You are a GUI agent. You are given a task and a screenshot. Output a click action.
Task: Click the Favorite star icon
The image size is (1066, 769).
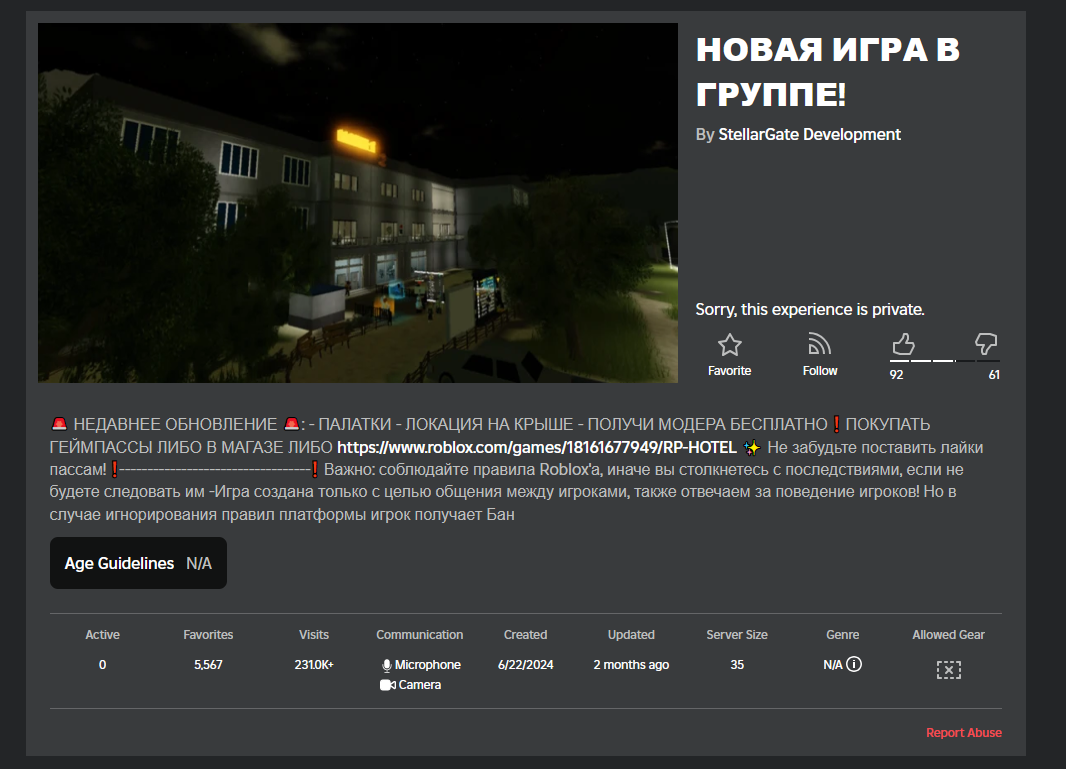(729, 345)
